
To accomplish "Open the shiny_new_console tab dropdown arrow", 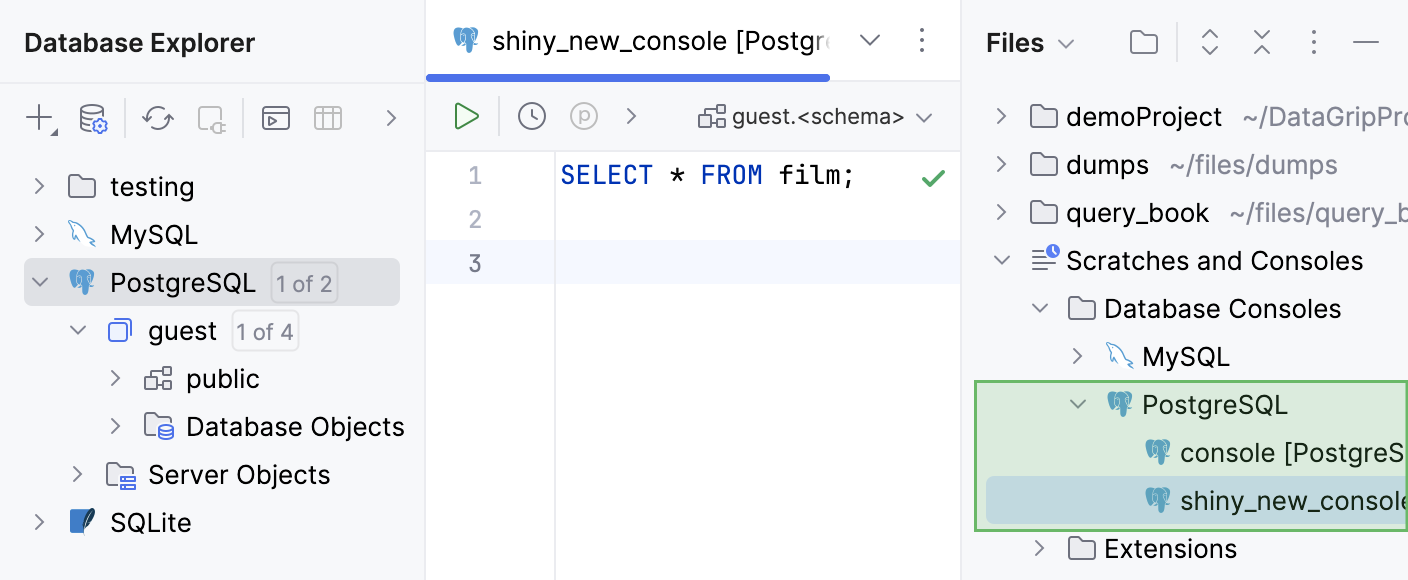I will click(869, 41).
